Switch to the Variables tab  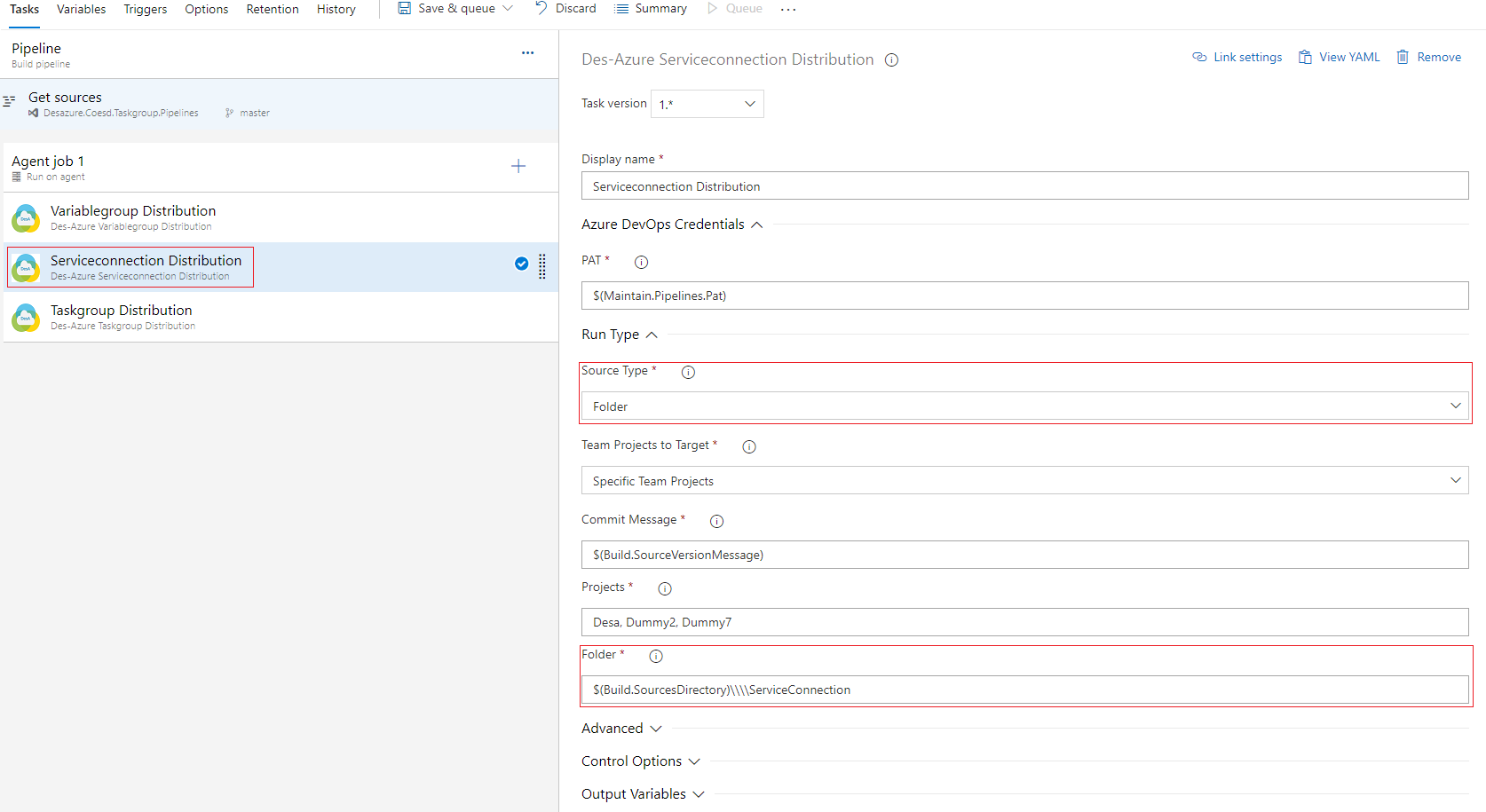[x=81, y=10]
